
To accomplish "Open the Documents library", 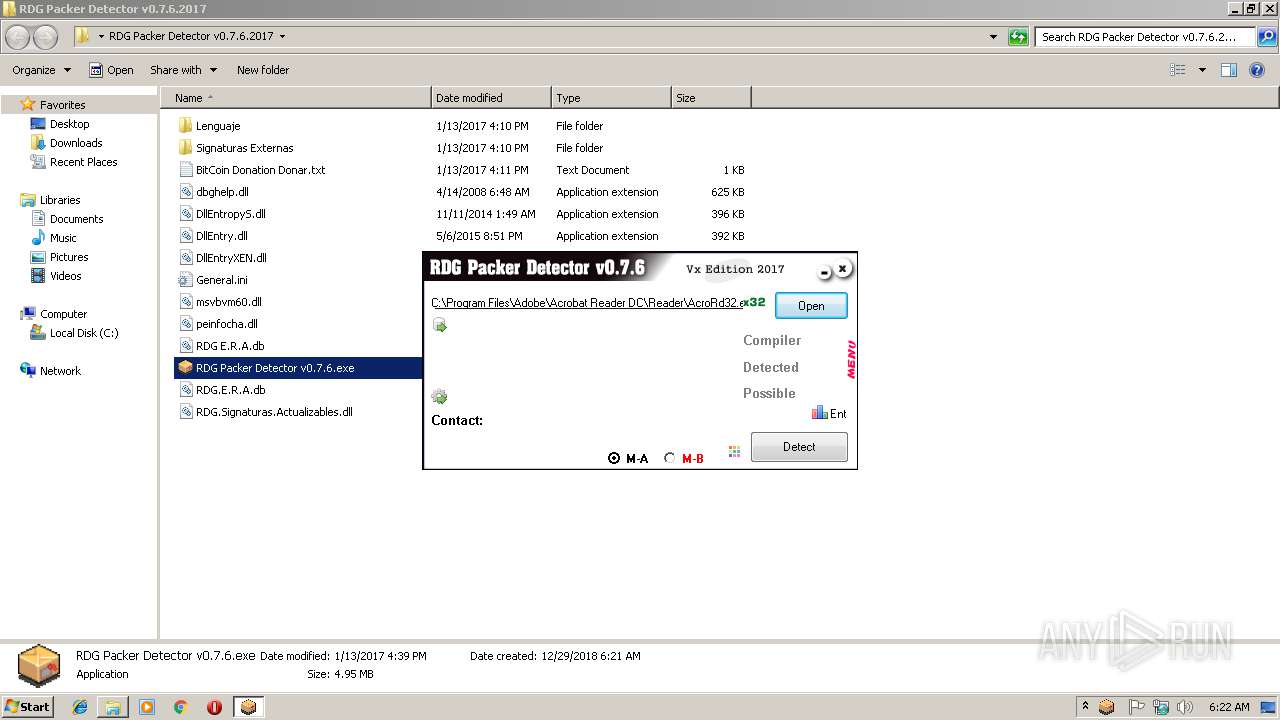I will point(76,219).
